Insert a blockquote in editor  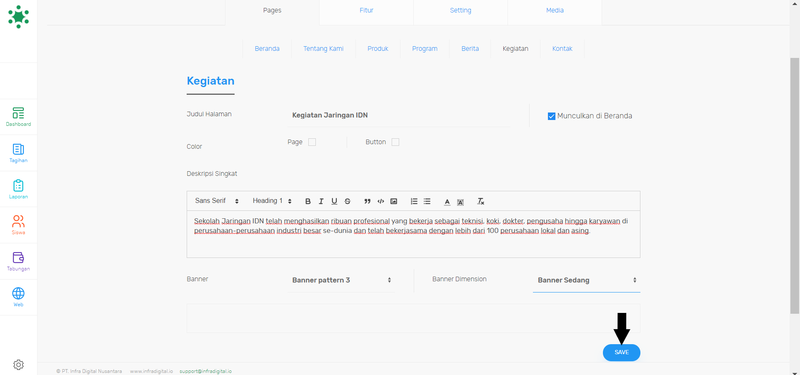coord(367,202)
